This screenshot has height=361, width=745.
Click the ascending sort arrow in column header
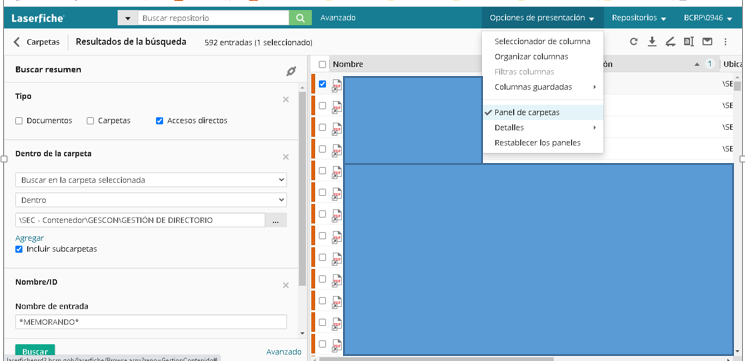tap(697, 64)
